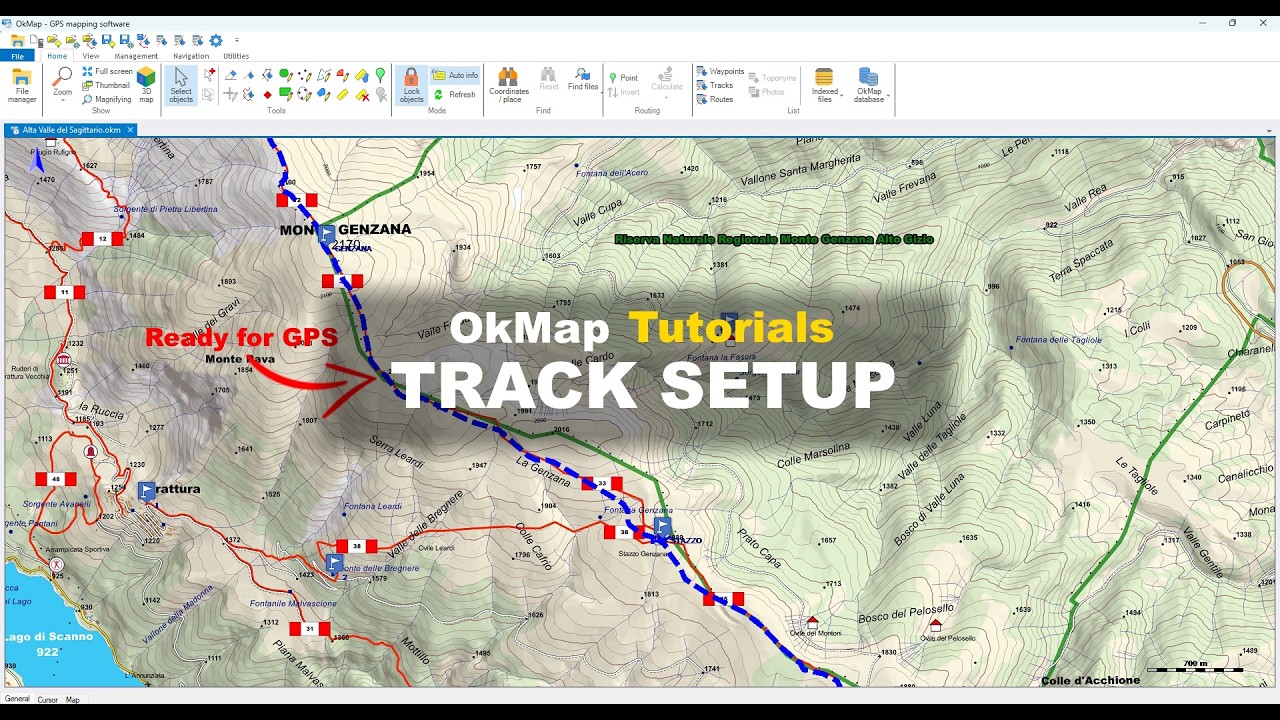
Task: Select the red diamond tool icon
Action: [267, 95]
